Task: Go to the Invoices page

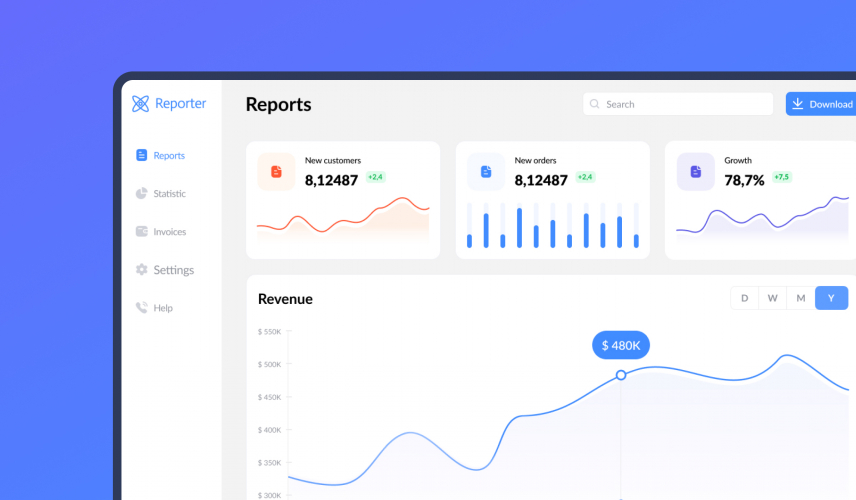Action: point(160,231)
